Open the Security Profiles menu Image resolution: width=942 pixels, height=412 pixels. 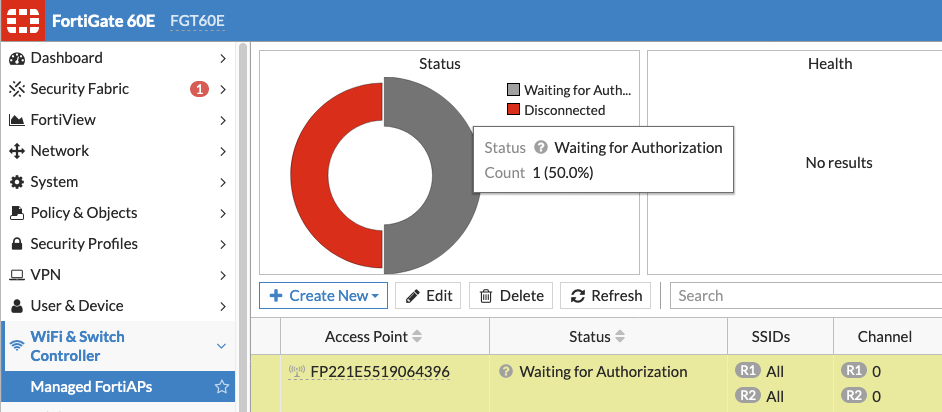coord(119,244)
